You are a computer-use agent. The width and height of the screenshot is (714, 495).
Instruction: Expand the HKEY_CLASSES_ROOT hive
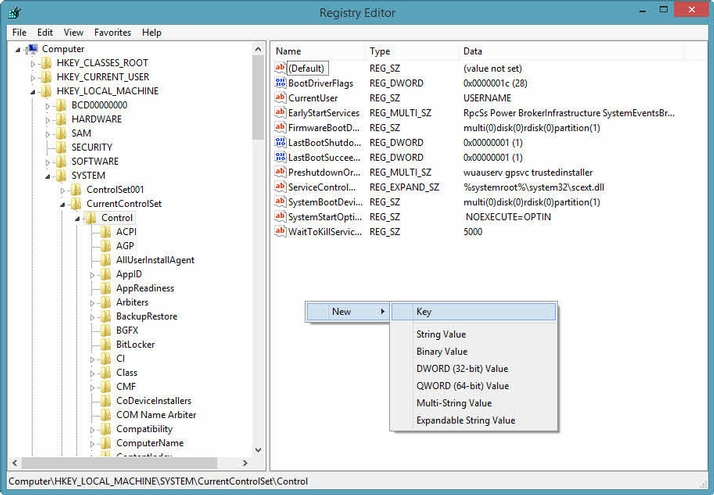coord(33,63)
